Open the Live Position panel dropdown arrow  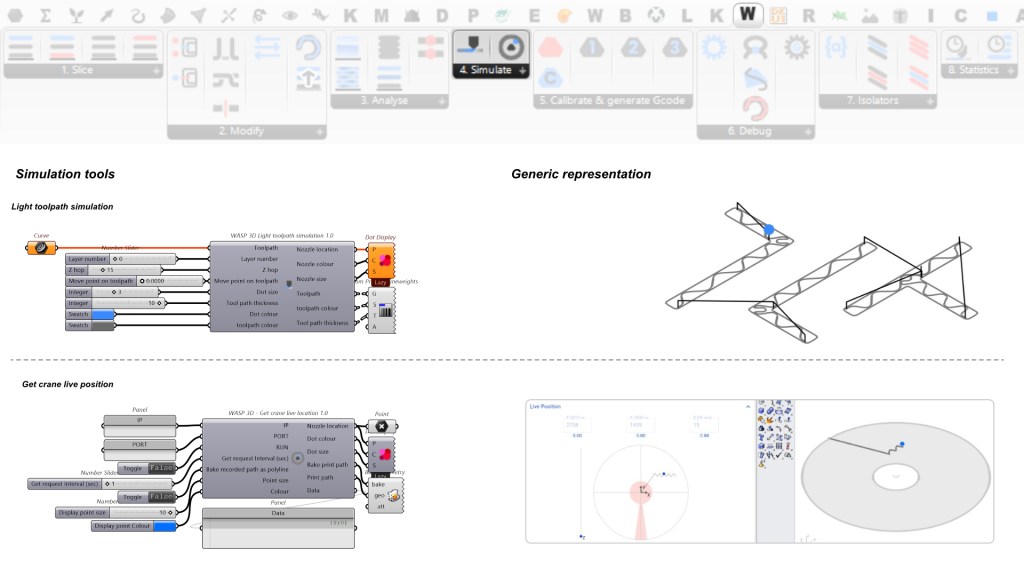coord(748,407)
